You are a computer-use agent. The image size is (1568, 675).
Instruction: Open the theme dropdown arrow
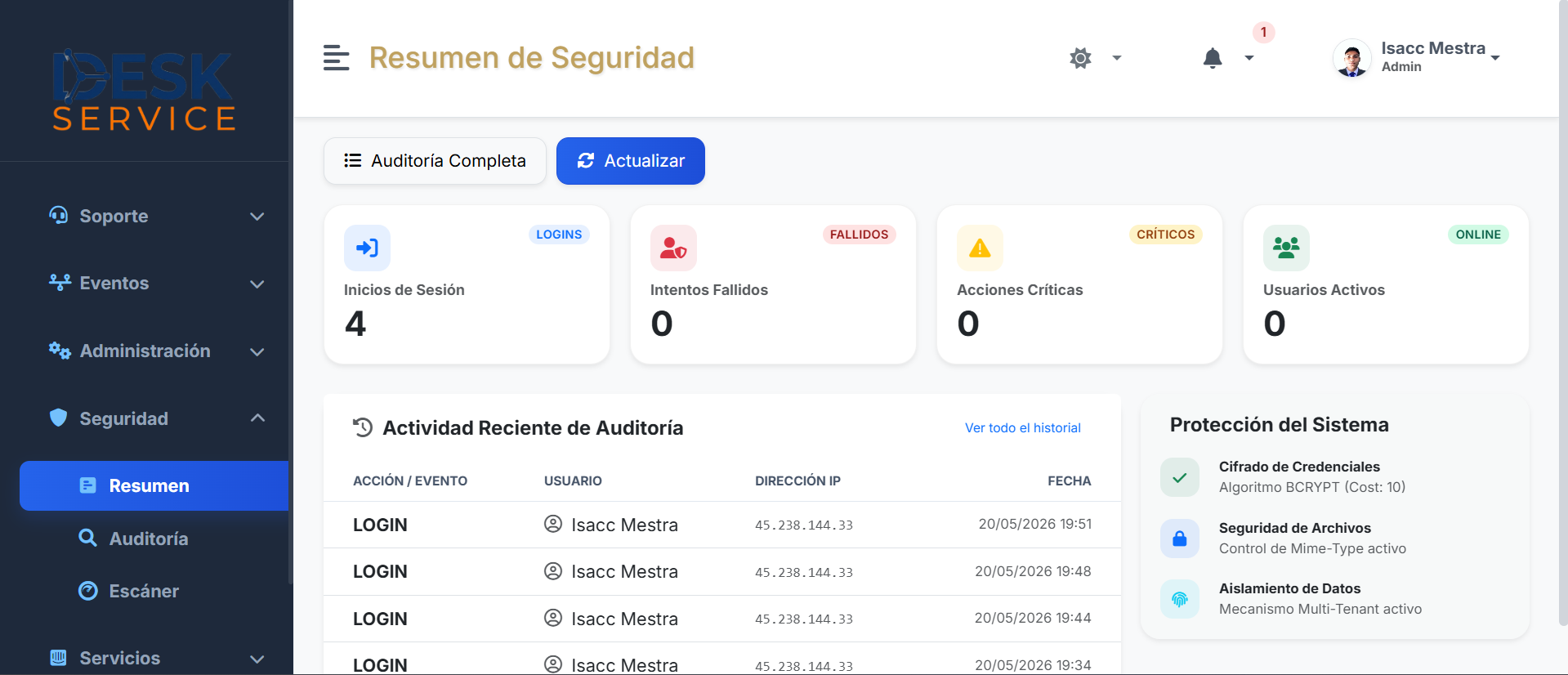point(1117,58)
